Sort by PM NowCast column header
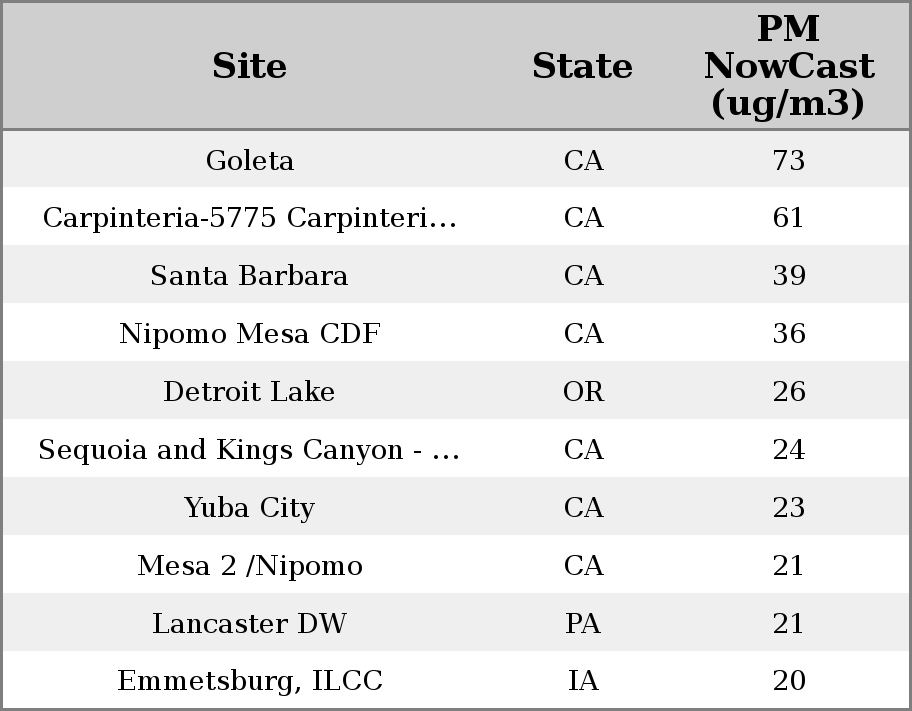The height and width of the screenshot is (711, 912). [788, 67]
